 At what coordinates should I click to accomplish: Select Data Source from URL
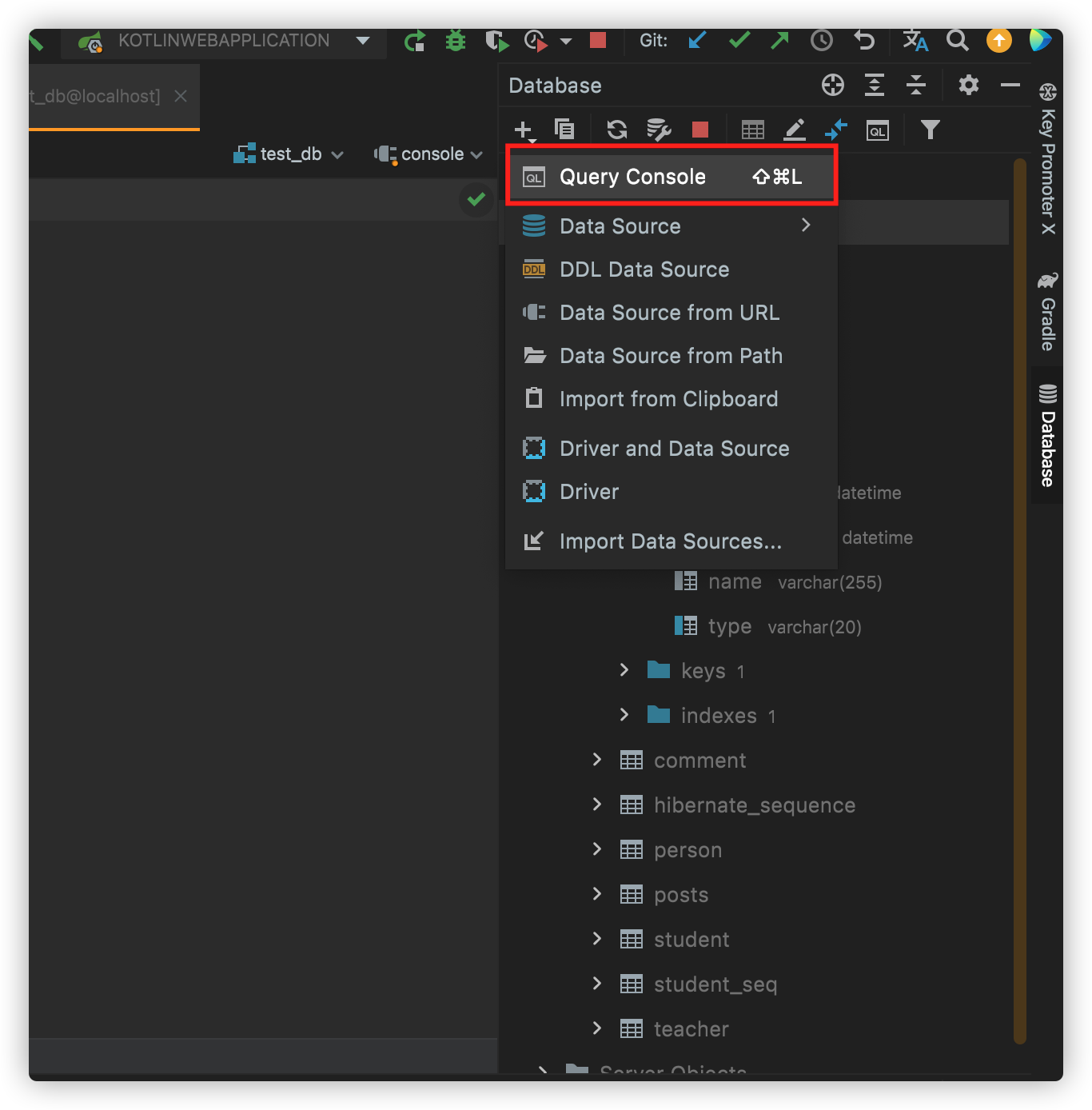pyautogui.click(x=672, y=313)
